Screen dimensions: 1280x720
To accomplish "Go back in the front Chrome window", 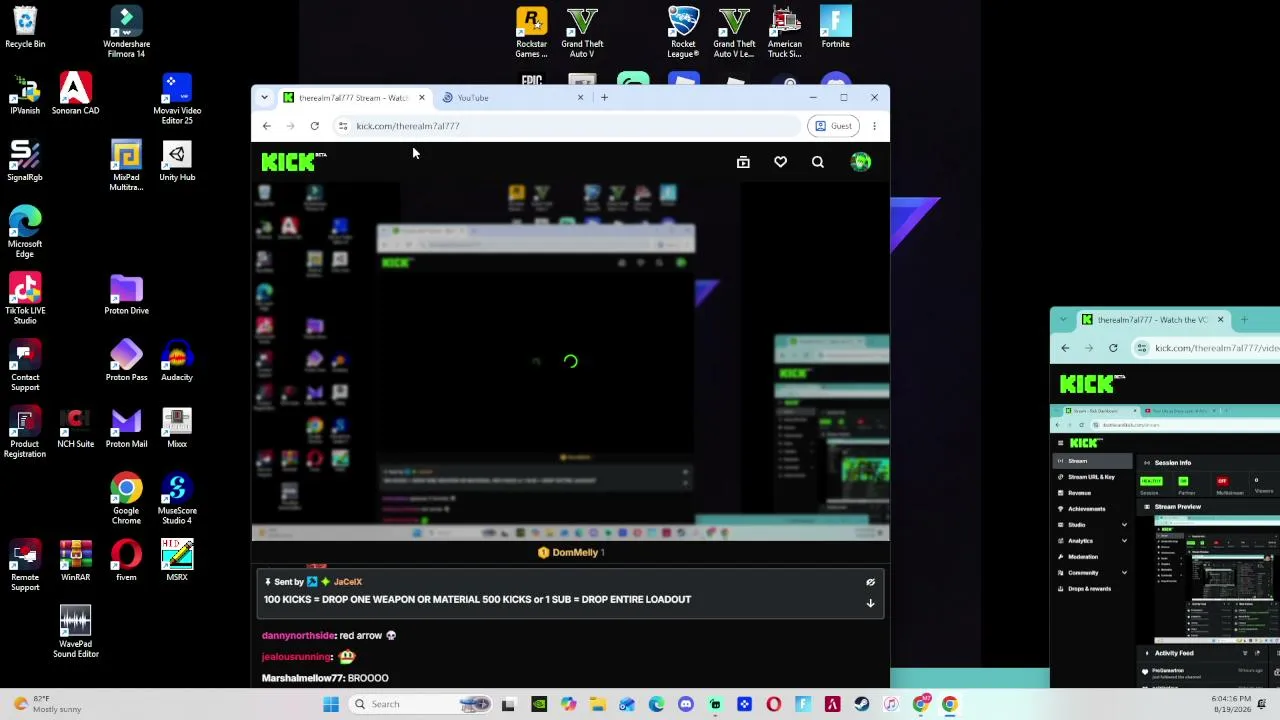I will 266,126.
